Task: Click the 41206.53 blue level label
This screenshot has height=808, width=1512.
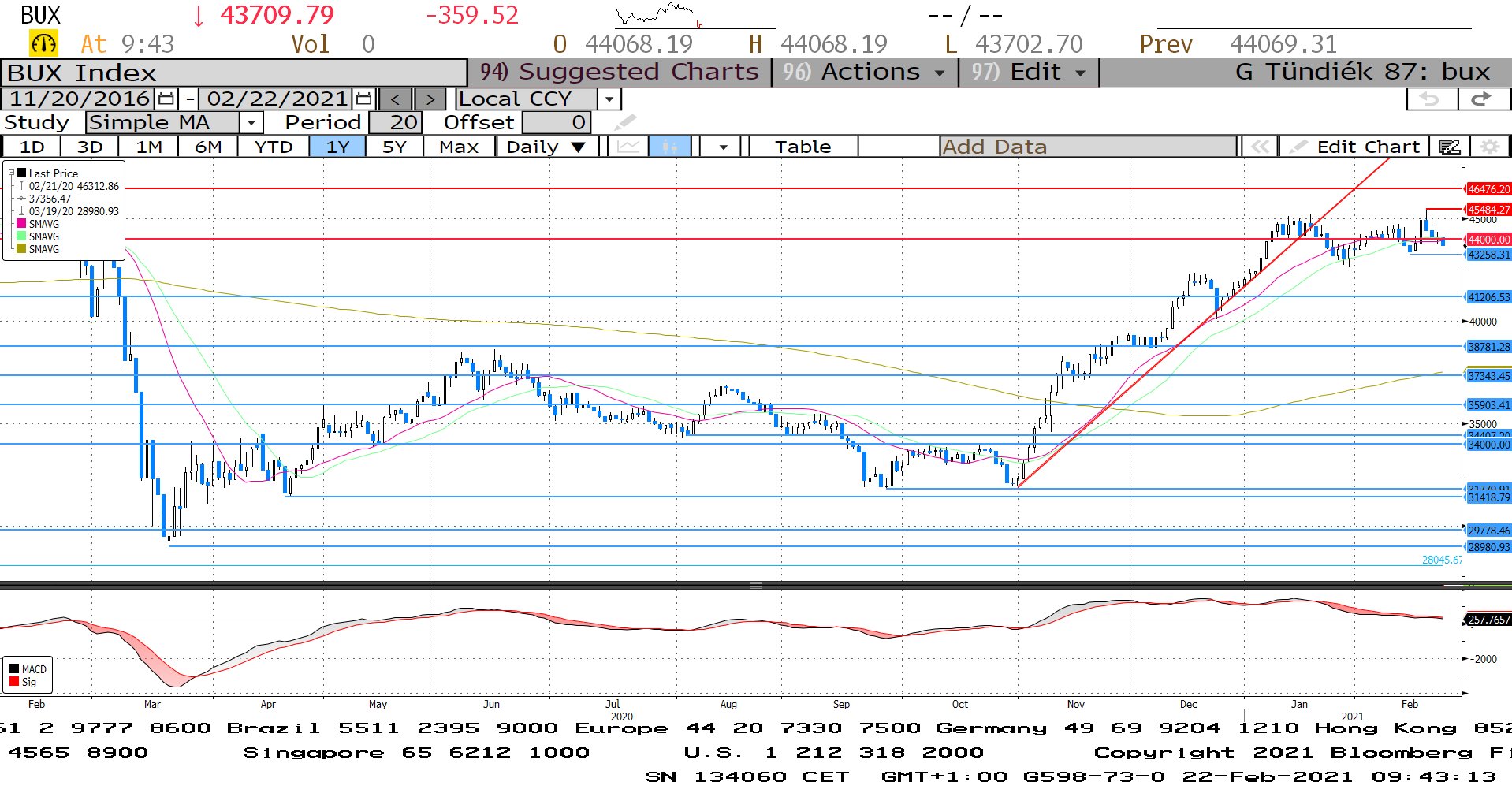Action: pyautogui.click(x=1488, y=297)
